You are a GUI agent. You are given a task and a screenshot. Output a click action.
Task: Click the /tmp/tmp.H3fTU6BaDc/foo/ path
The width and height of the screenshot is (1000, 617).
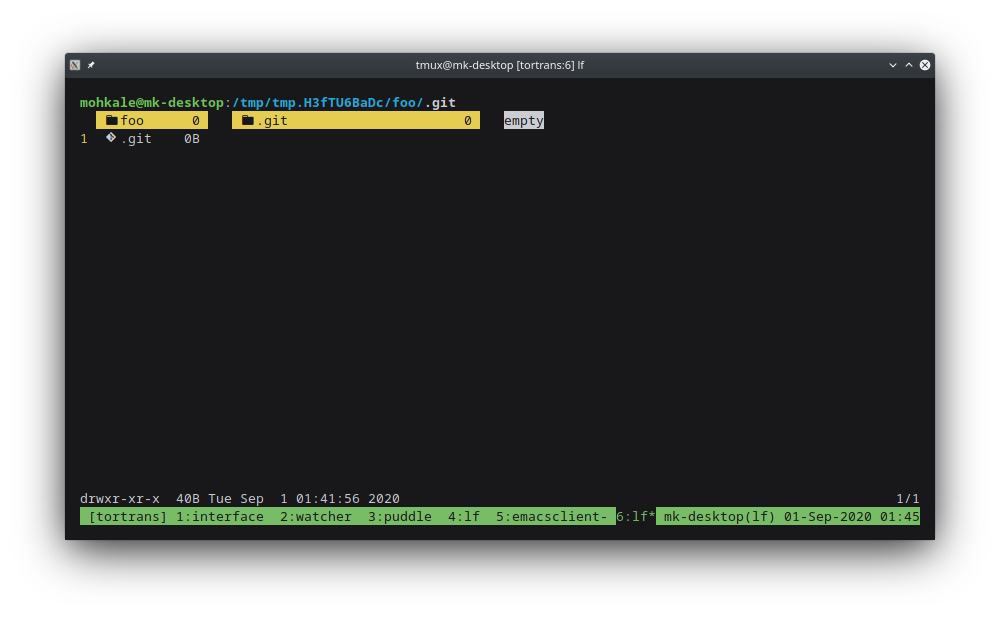[328, 102]
